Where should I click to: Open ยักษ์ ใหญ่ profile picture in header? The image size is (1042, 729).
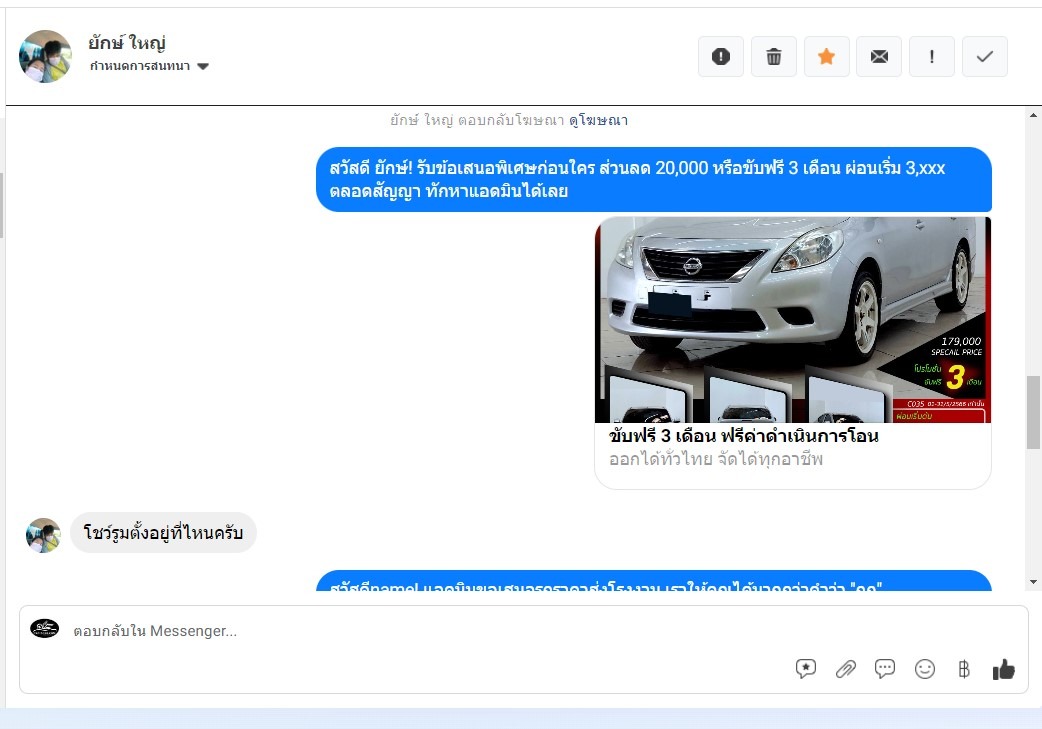(45, 56)
